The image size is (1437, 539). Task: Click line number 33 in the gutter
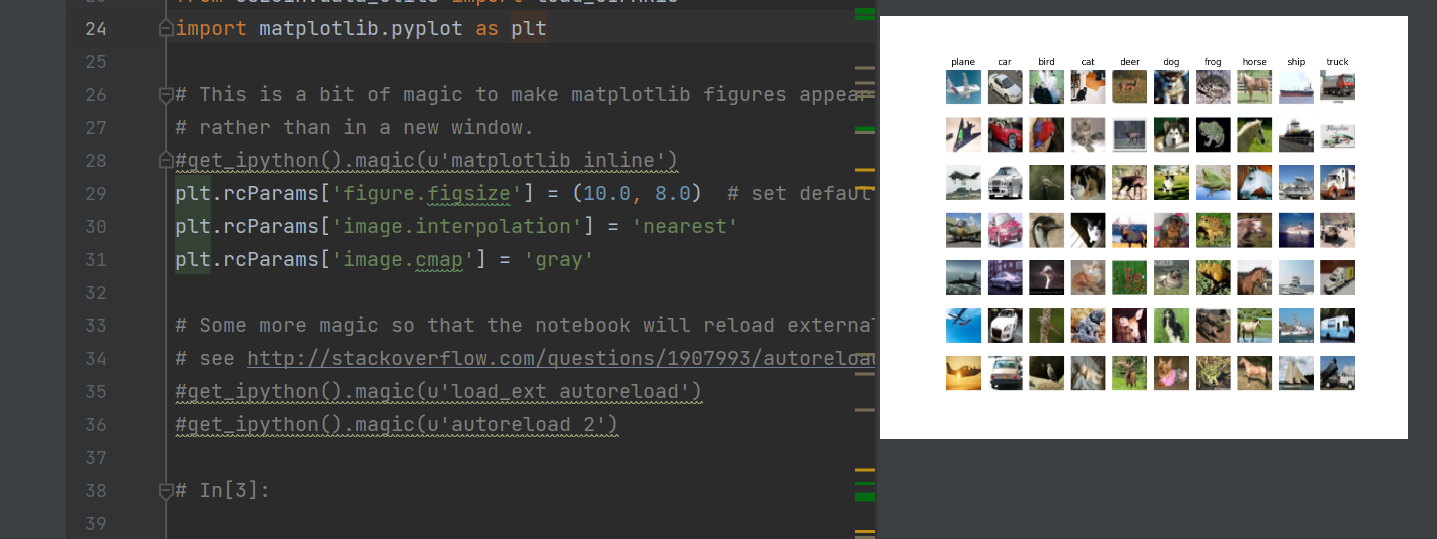[x=96, y=326]
